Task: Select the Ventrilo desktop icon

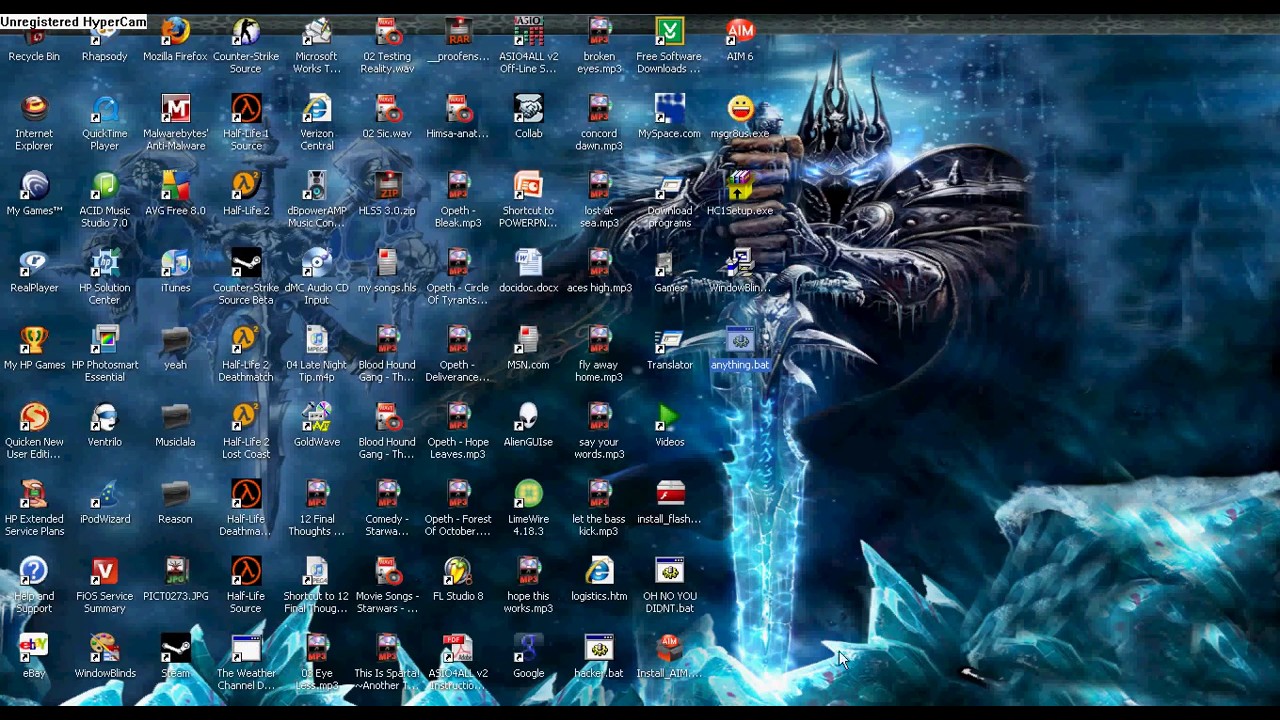Action: (105, 424)
